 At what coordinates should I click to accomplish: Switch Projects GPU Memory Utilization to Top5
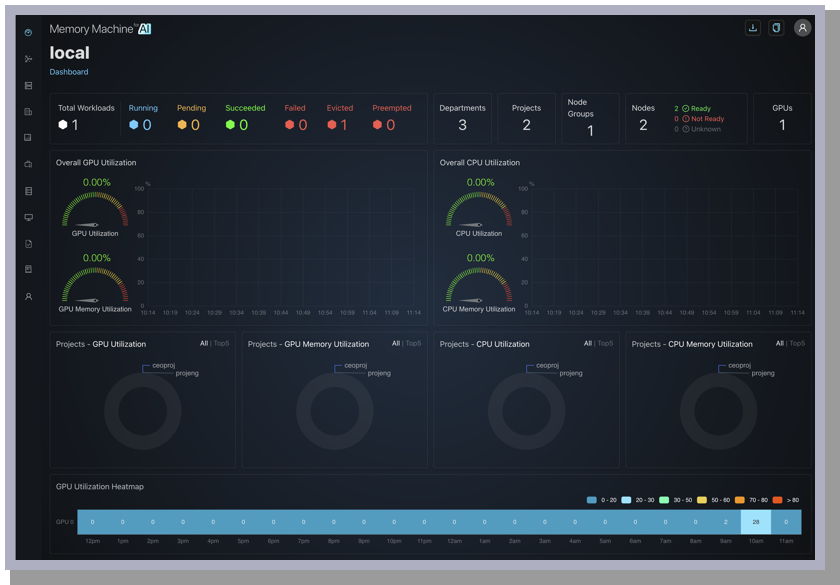[x=413, y=343]
